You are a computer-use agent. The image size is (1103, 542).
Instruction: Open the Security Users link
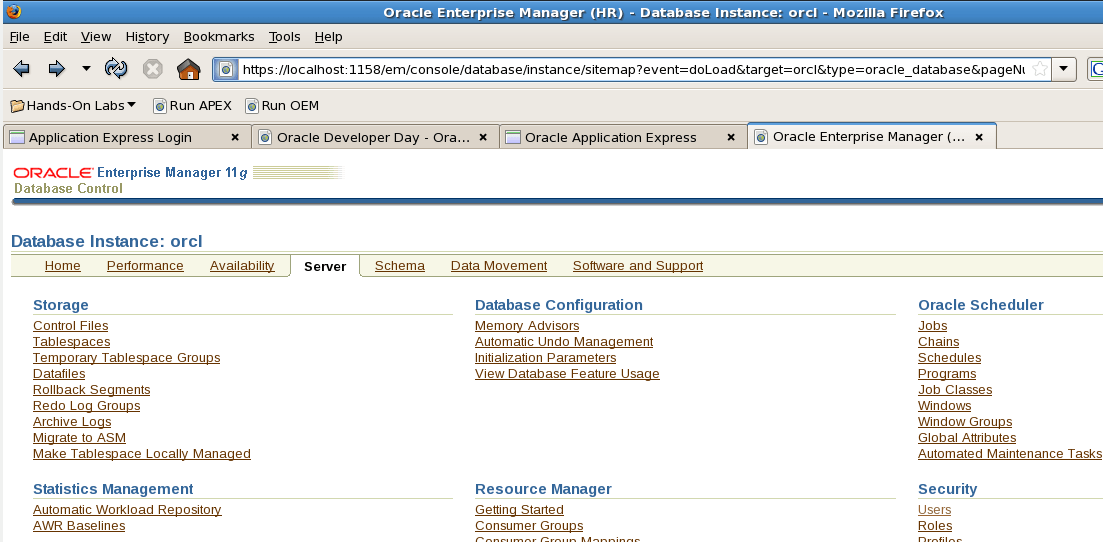(x=934, y=510)
